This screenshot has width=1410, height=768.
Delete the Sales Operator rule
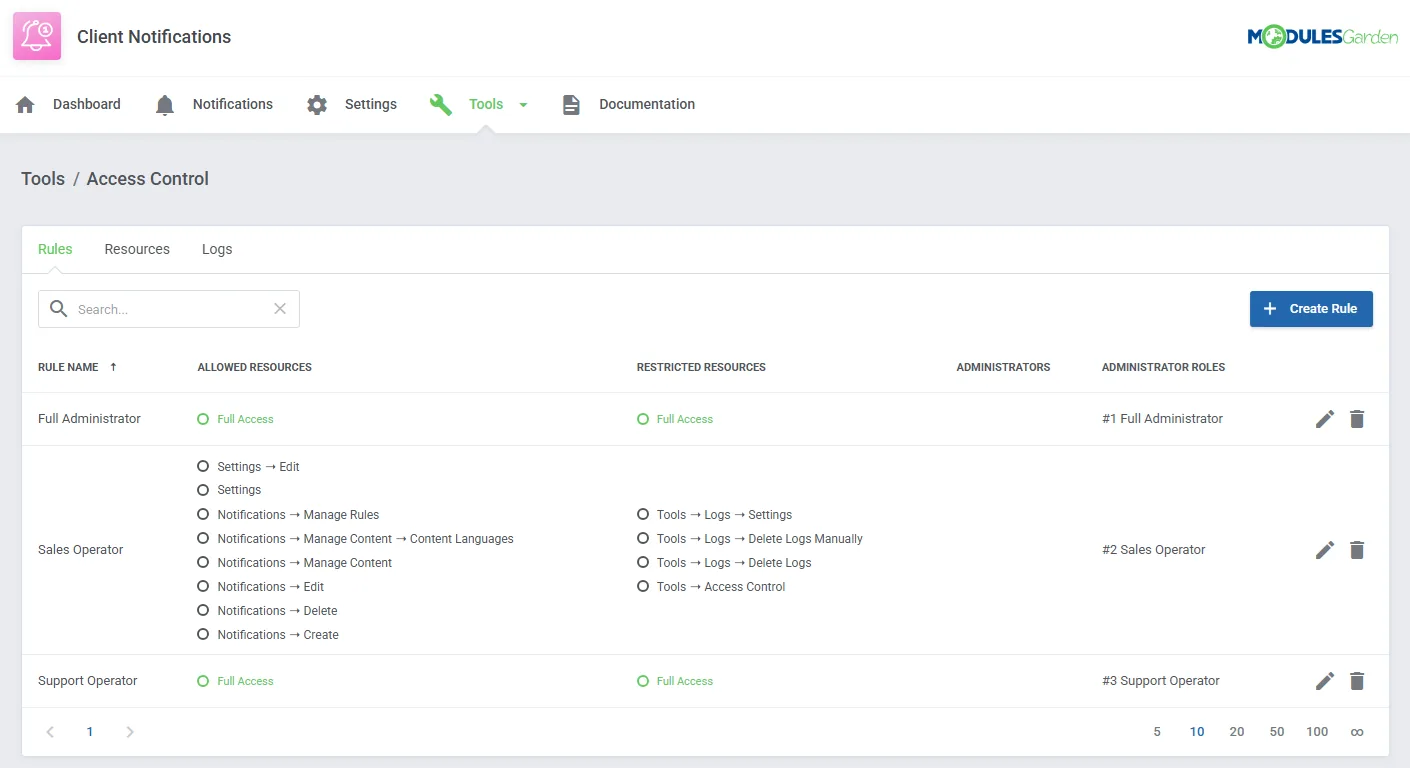click(1357, 550)
